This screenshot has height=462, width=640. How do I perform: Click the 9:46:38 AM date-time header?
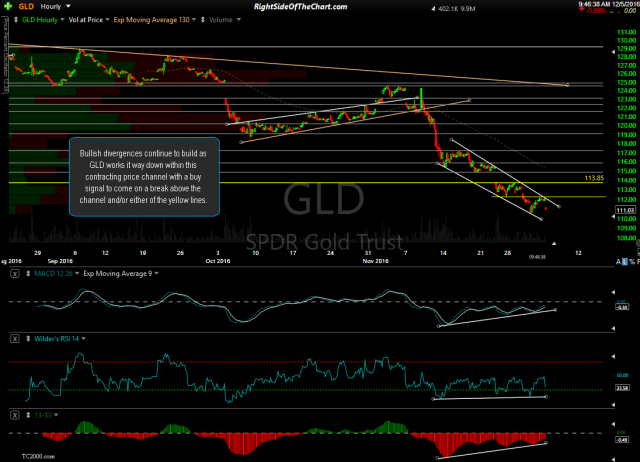(609, 4)
